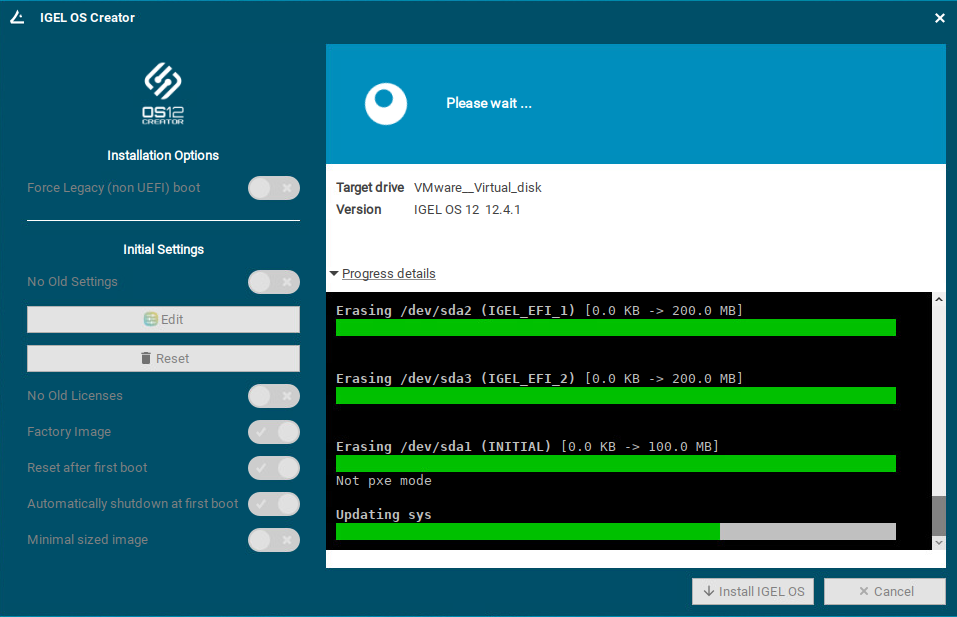Click the X icon on Cancel button
Image resolution: width=957 pixels, height=617 pixels.
[864, 591]
